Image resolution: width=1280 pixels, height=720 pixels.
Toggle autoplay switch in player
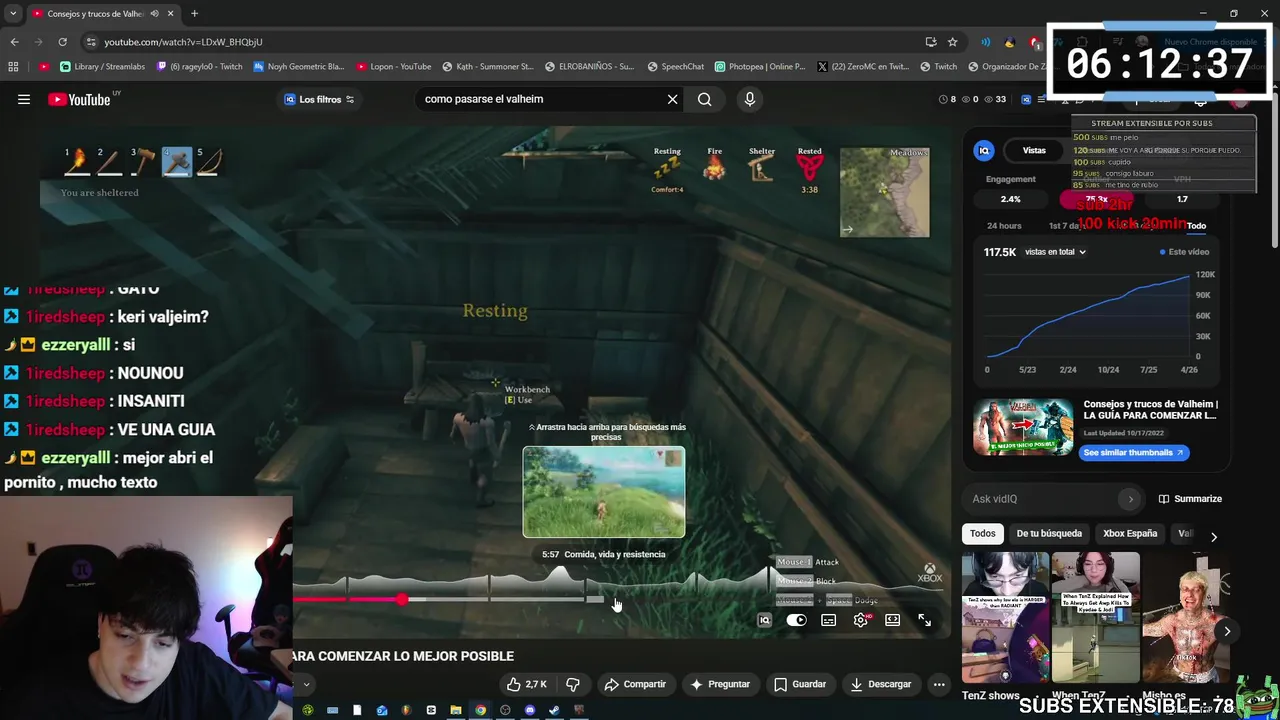[x=796, y=620]
